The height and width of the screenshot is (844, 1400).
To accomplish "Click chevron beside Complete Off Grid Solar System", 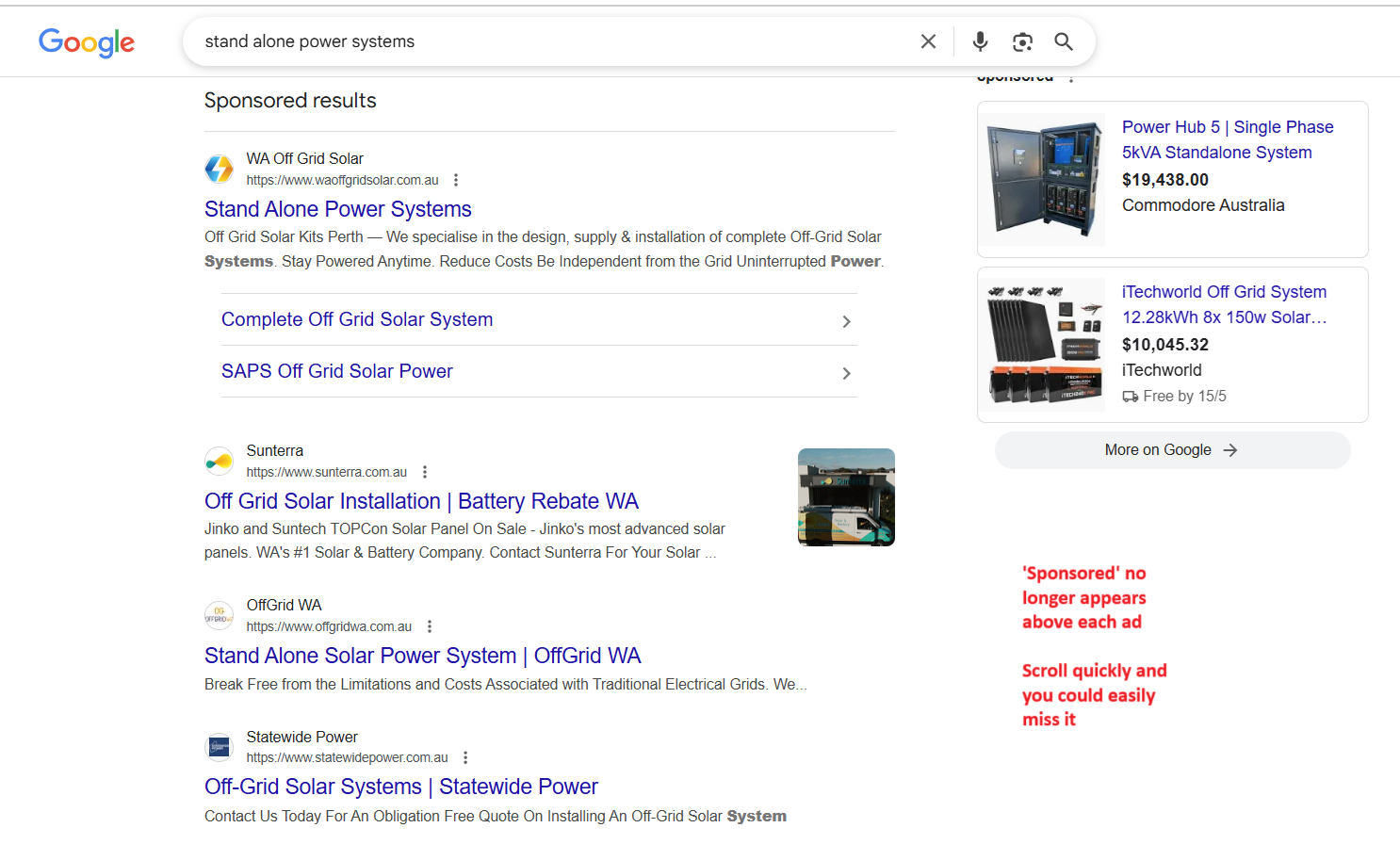I will [x=846, y=321].
